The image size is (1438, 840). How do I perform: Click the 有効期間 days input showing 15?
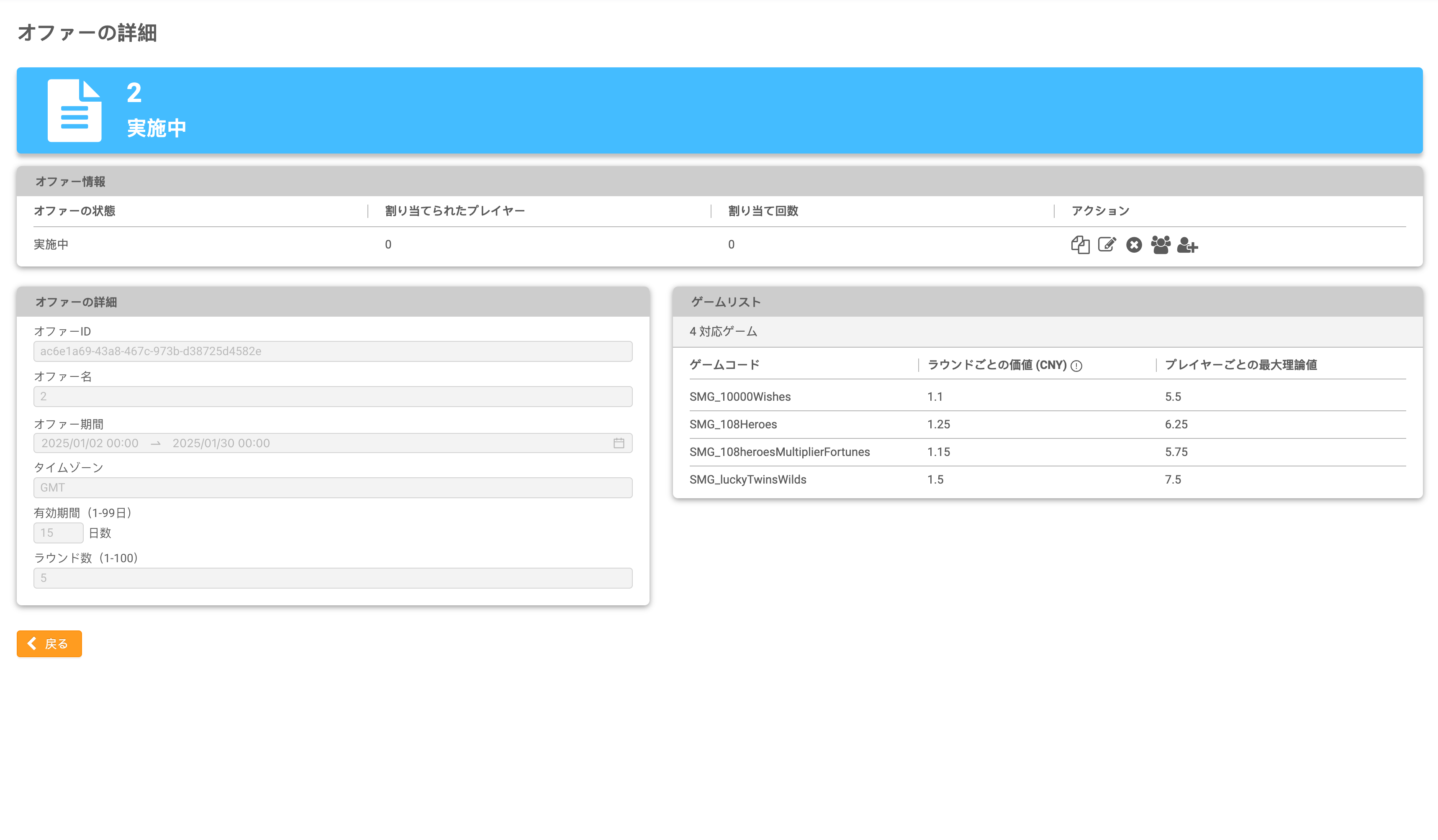[58, 533]
